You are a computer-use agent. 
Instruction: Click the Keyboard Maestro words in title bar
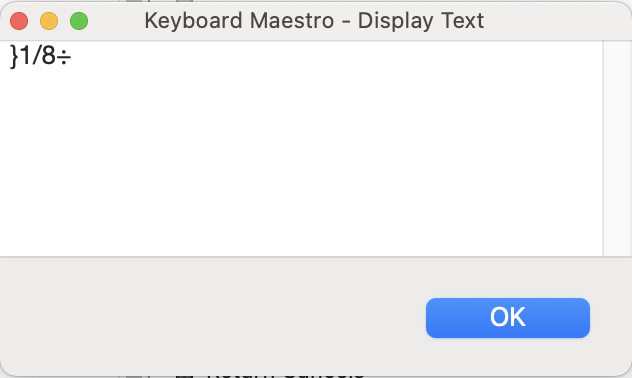[x=239, y=21]
